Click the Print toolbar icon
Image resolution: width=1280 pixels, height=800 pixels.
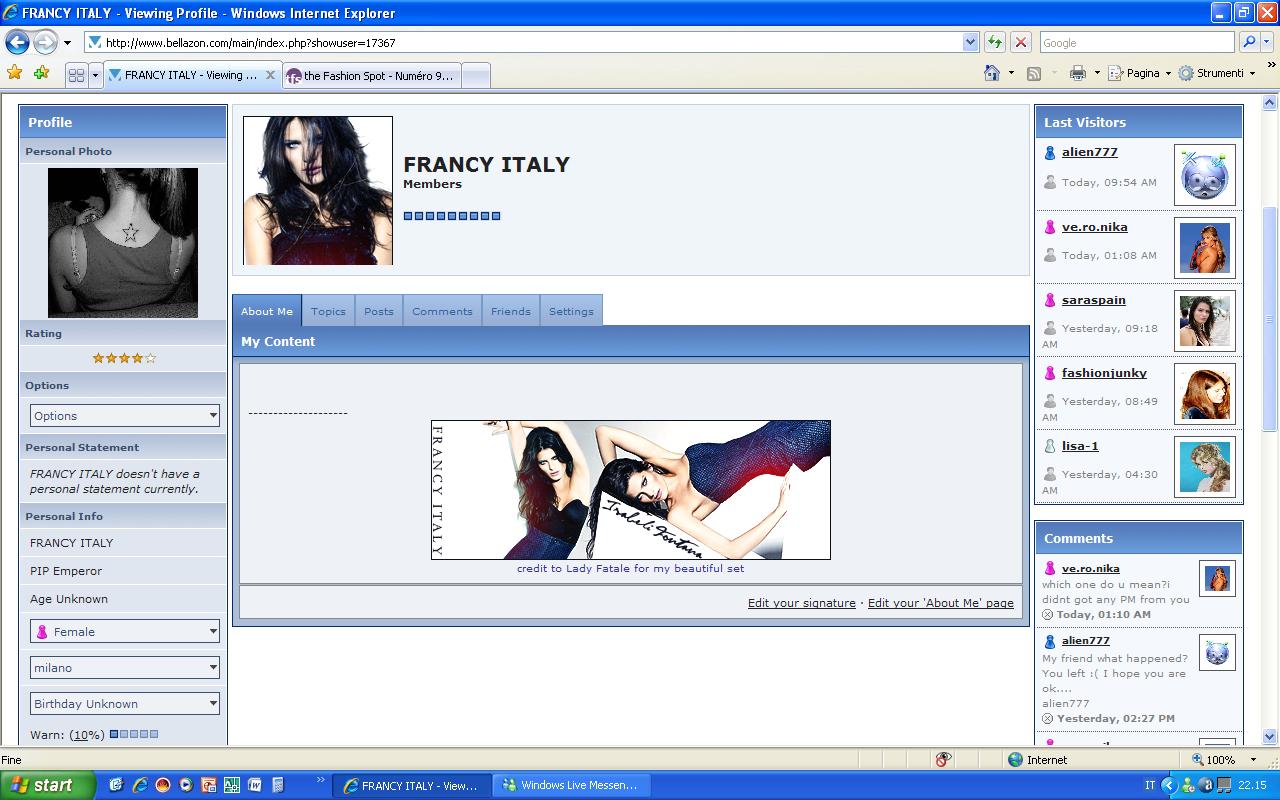point(1077,73)
